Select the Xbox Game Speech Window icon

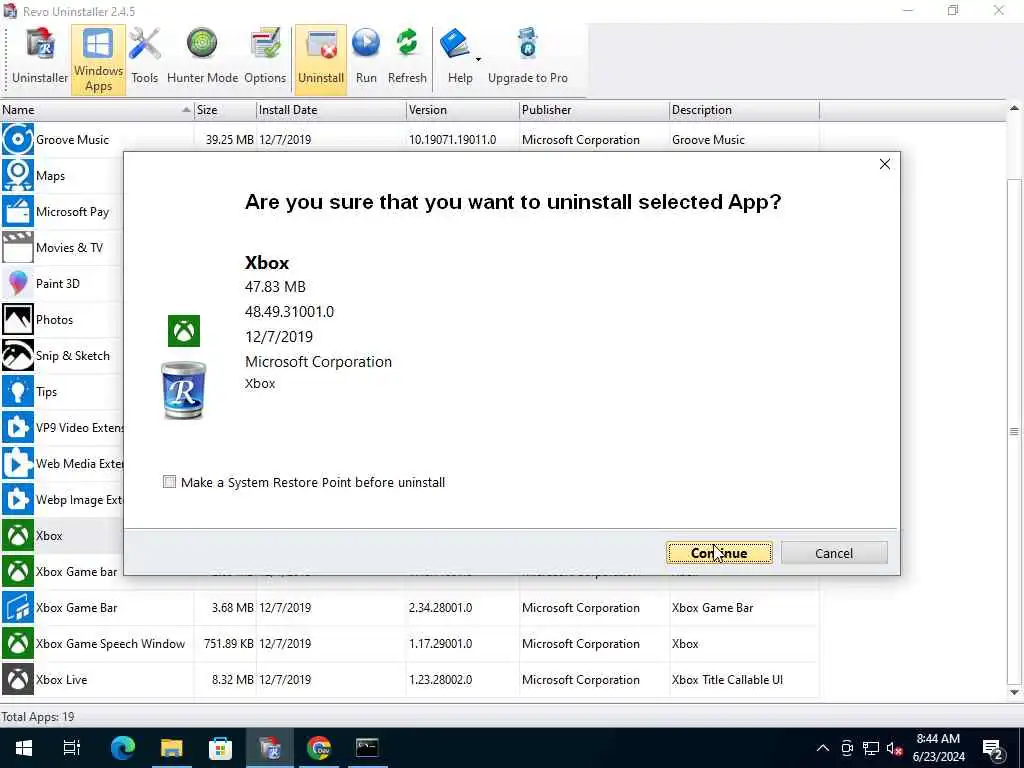[18, 643]
